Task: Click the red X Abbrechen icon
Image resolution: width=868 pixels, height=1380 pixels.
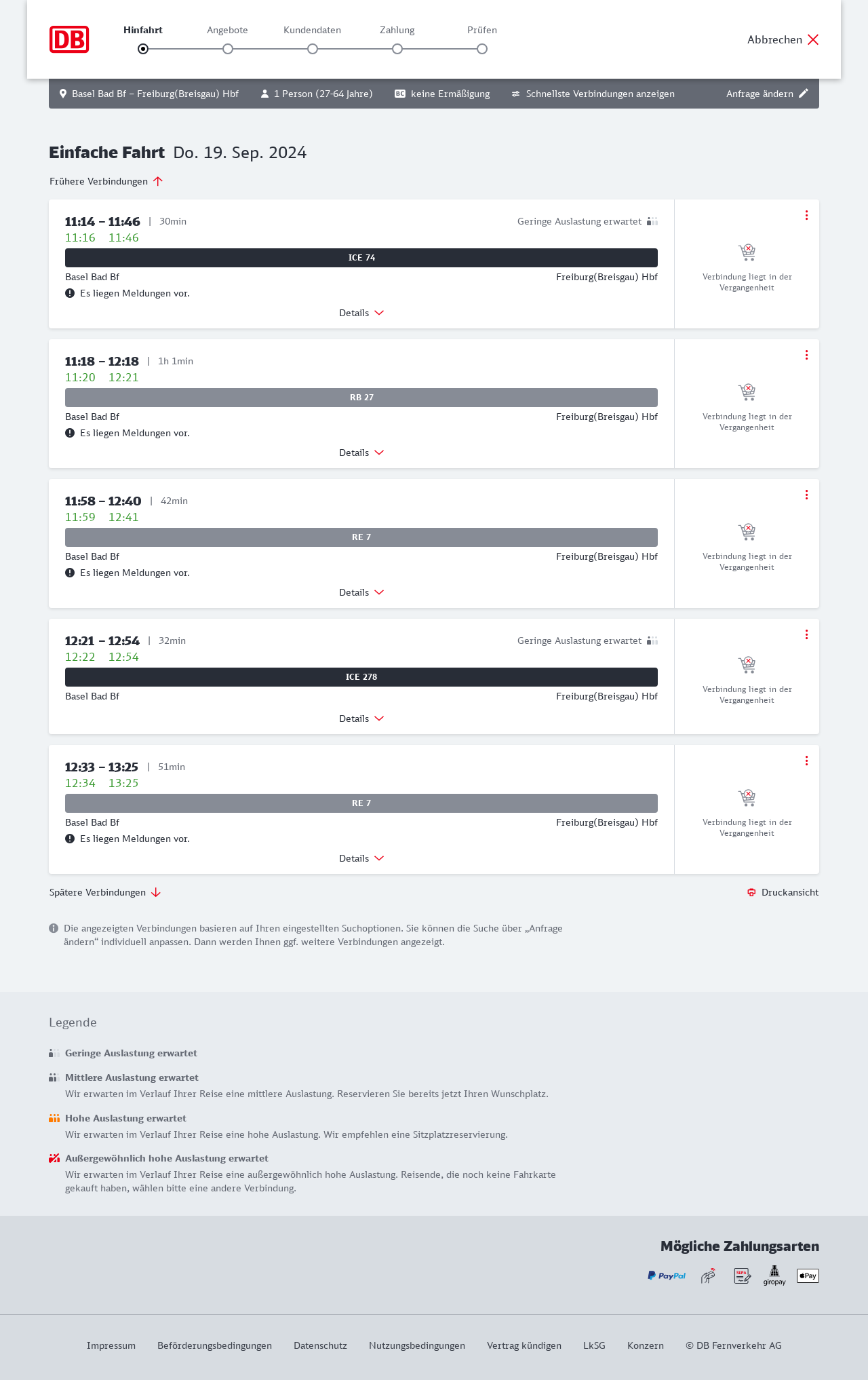Action: pos(813,39)
